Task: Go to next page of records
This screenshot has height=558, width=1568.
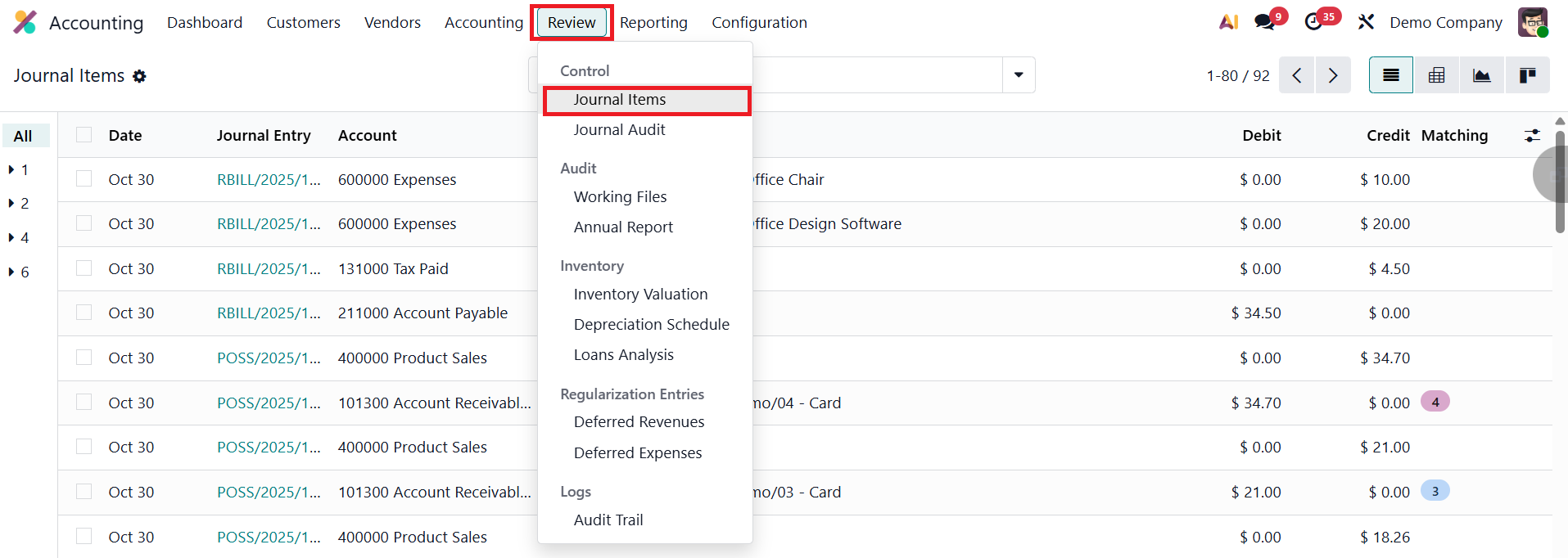Action: click(1333, 75)
